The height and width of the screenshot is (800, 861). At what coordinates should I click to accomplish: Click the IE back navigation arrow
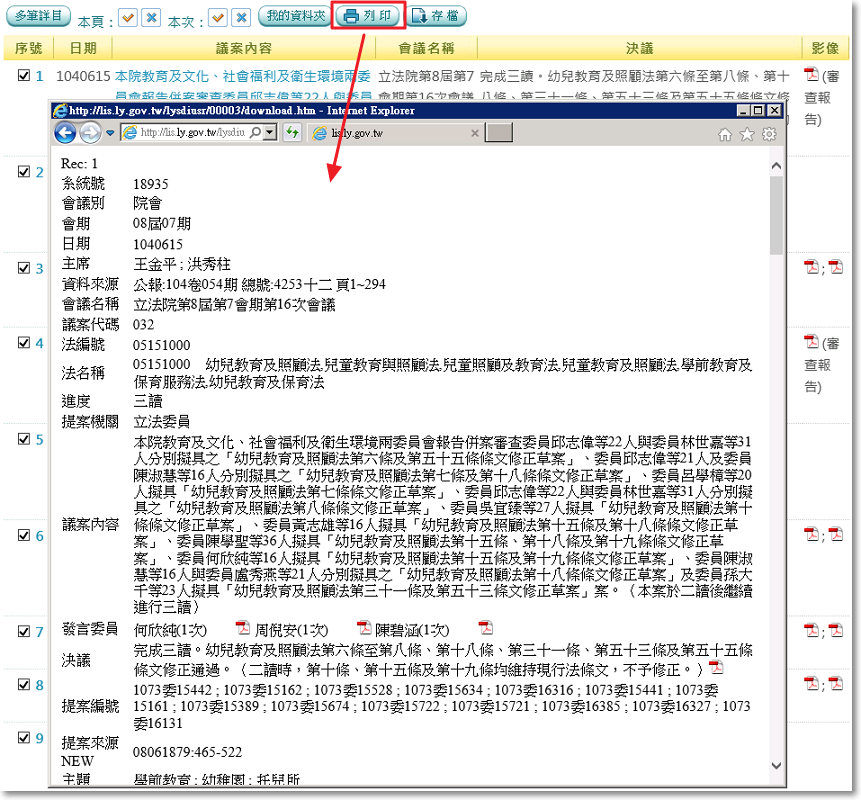tap(66, 133)
